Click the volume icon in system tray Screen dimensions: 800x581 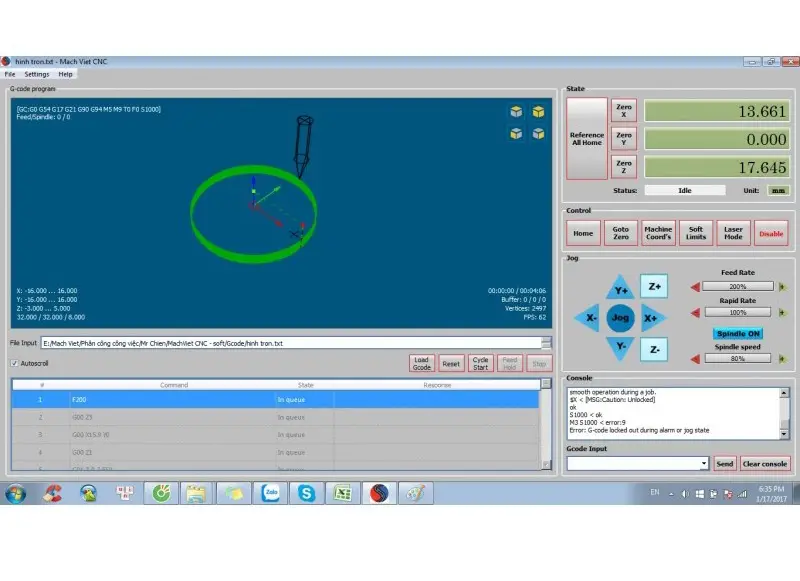(685, 494)
